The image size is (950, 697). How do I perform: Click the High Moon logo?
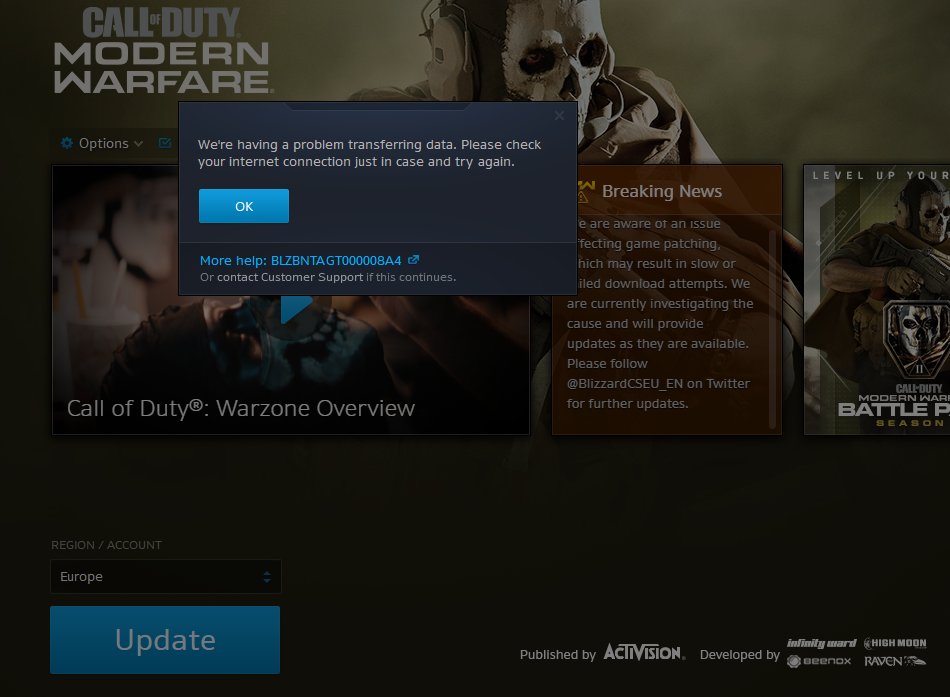tap(895, 643)
